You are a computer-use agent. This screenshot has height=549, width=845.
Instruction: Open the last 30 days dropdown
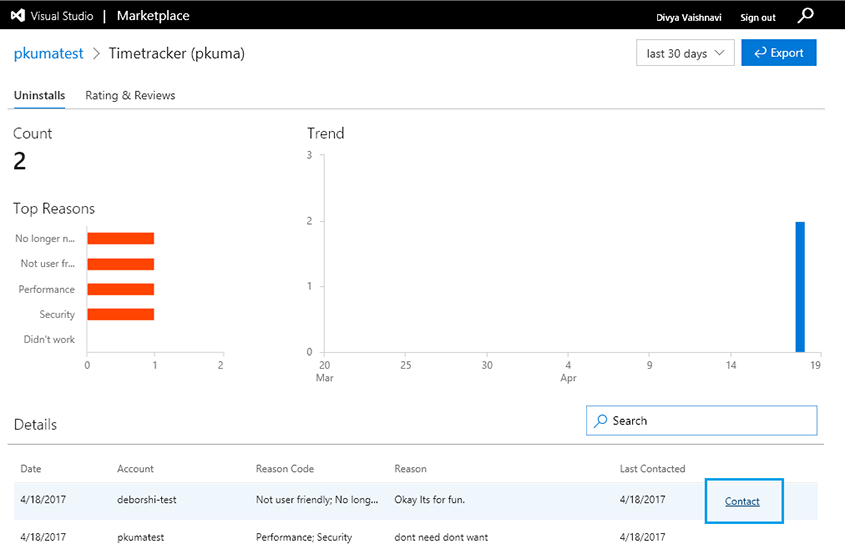click(x=685, y=53)
